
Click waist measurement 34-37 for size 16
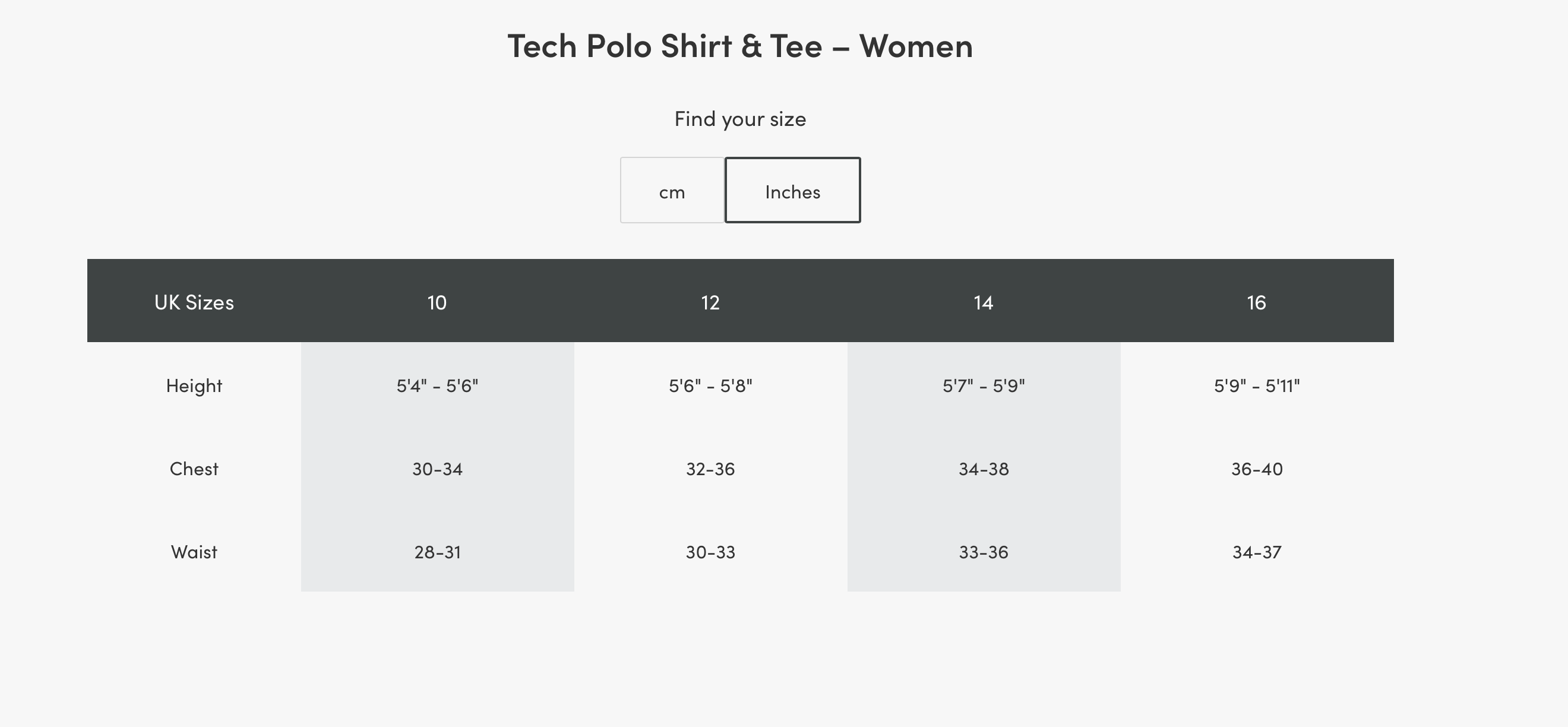coord(1256,552)
